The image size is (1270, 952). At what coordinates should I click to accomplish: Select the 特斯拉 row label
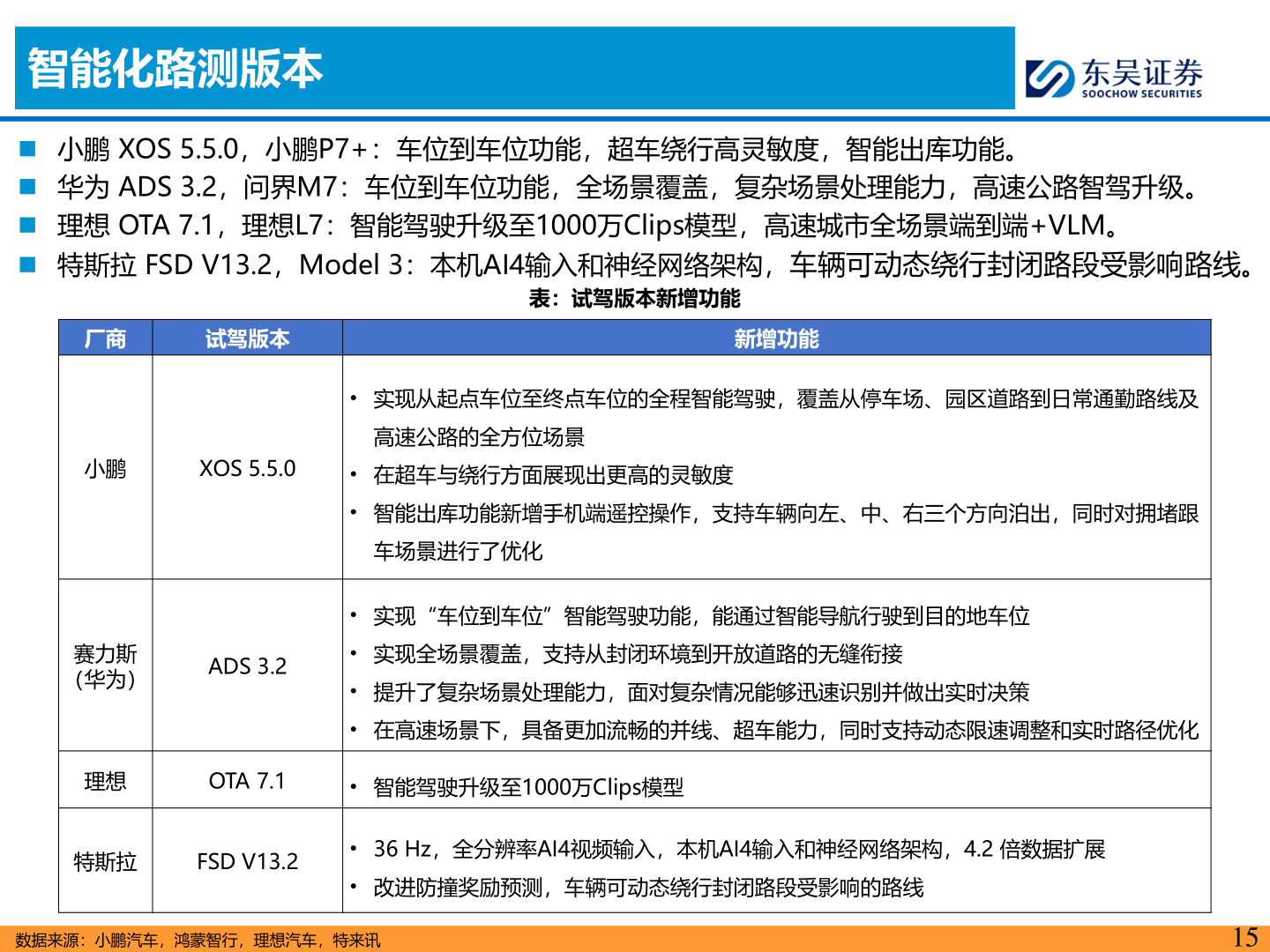point(105,862)
